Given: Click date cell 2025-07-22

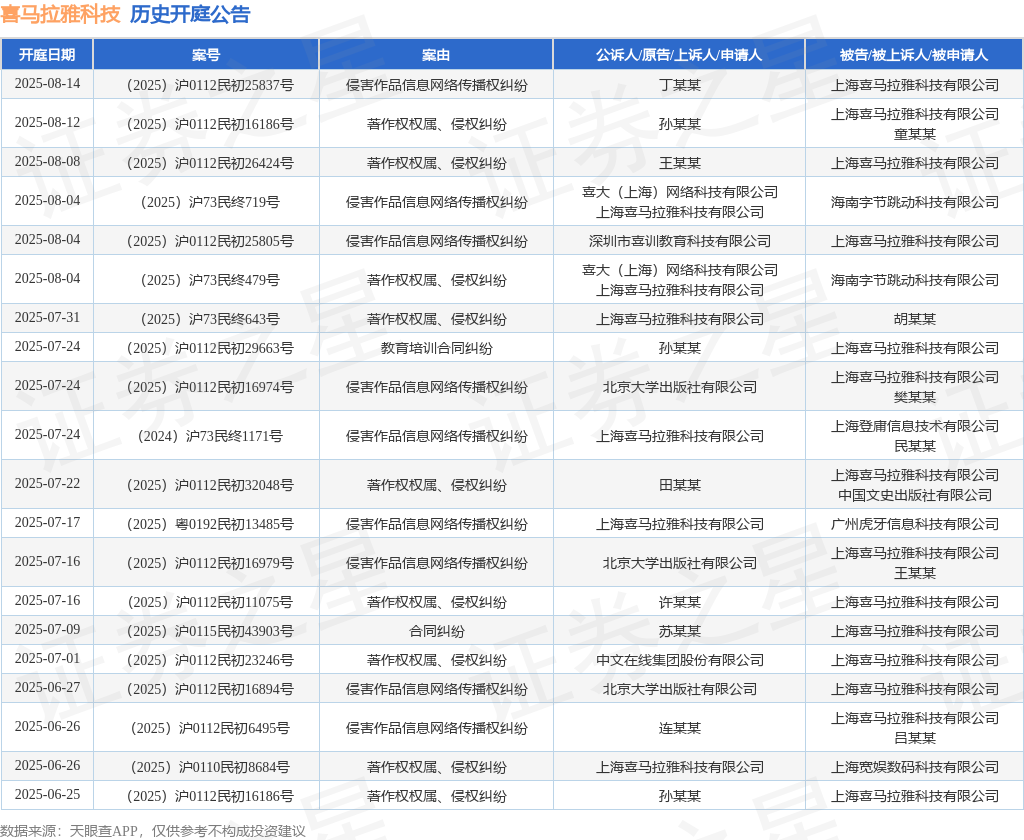Looking at the screenshot, I should point(47,483).
